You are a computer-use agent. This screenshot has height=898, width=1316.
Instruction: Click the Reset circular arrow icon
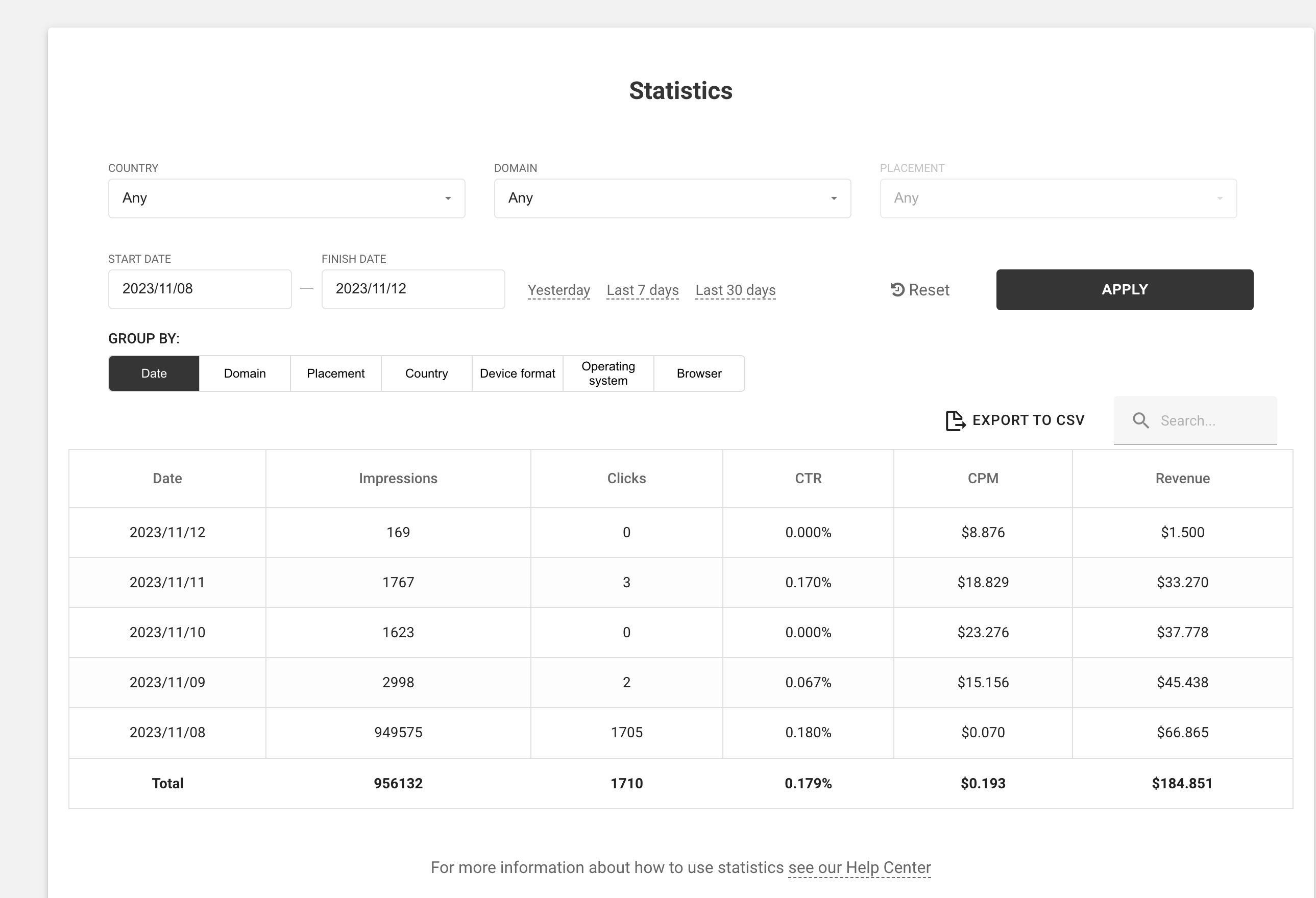tap(897, 290)
